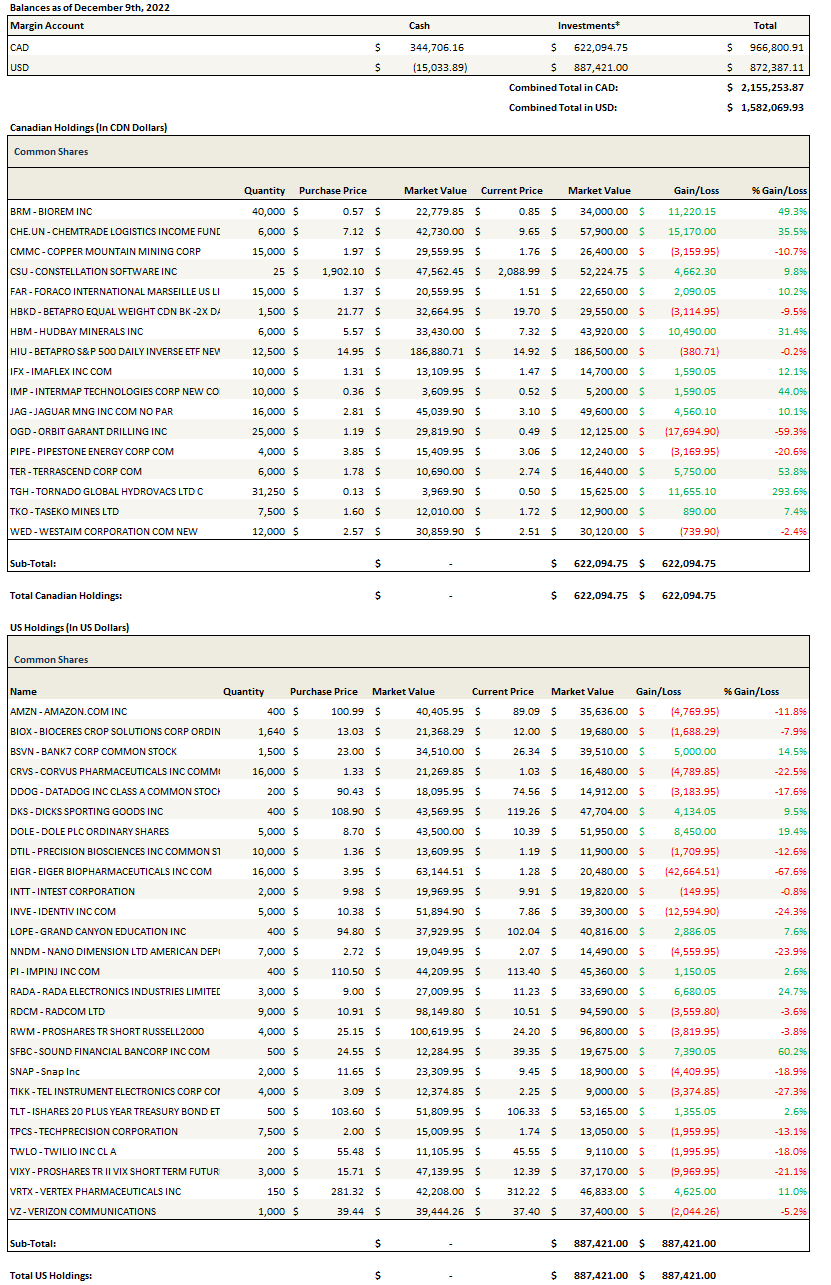Select the "US Holdings (In US Dollars)" heading
This screenshot has height=1285, width=831.
(x=69, y=627)
